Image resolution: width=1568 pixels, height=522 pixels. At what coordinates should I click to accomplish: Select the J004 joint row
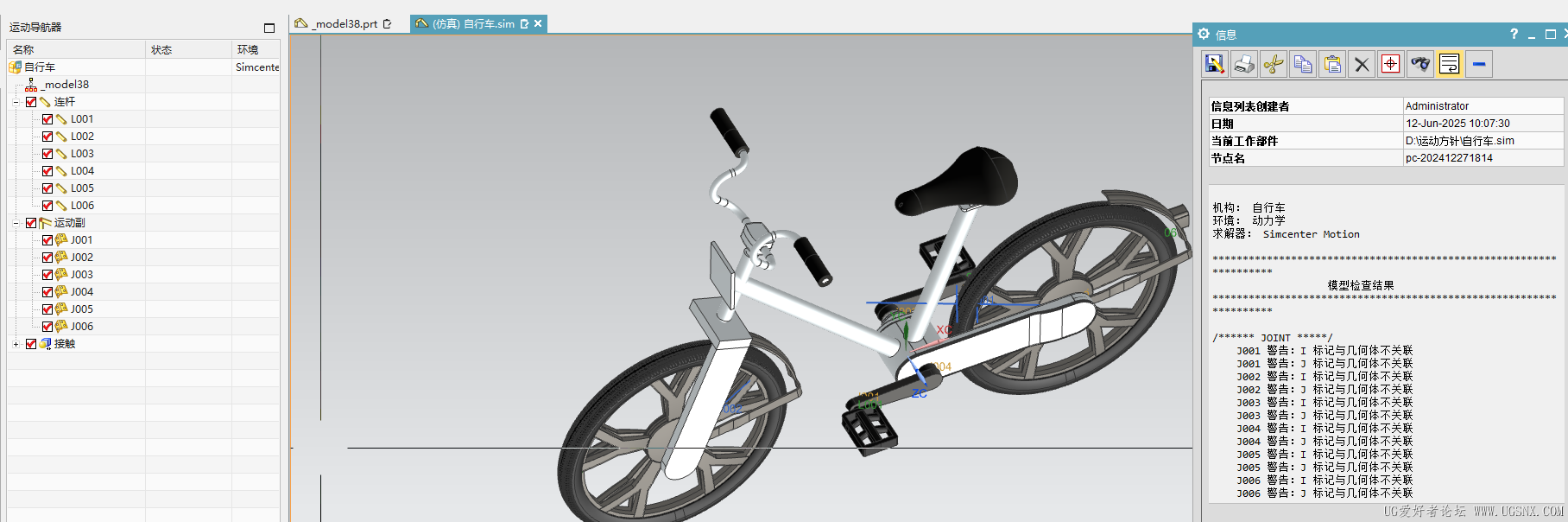coord(143,291)
